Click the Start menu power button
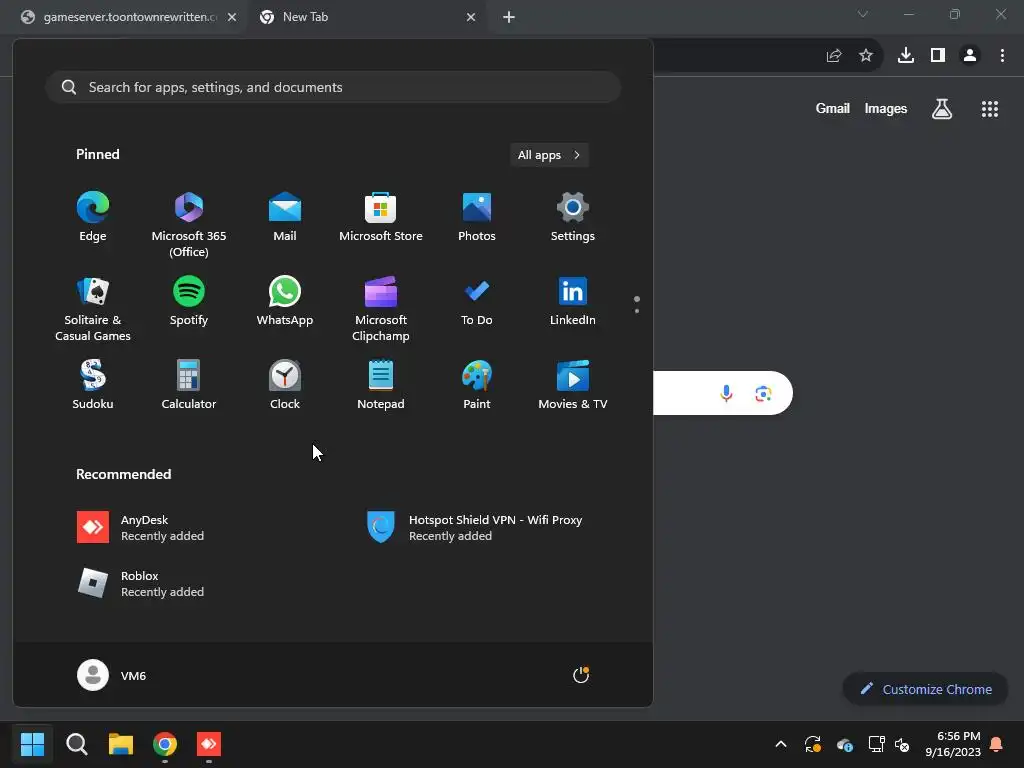Image resolution: width=1024 pixels, height=768 pixels. pyautogui.click(x=581, y=675)
